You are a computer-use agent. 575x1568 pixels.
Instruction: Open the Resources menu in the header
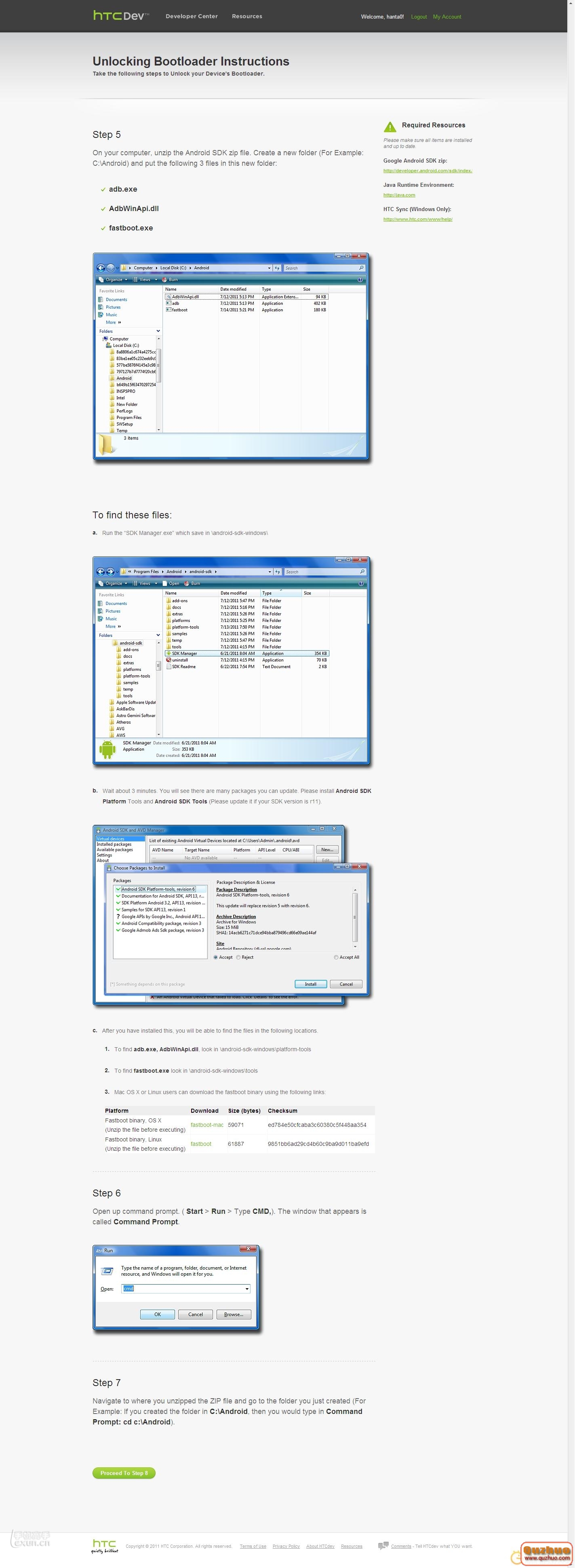(x=247, y=17)
